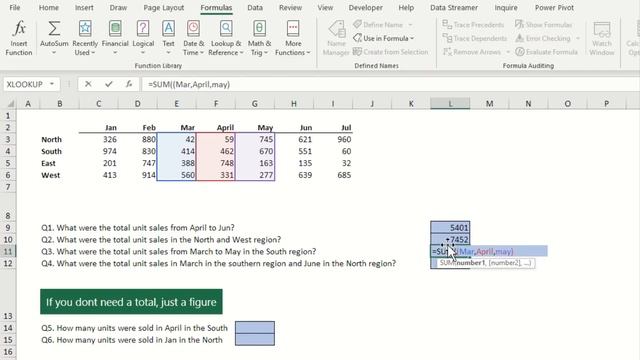
Task: Expand the Text functions dropdown arrow
Action: coord(168,53)
